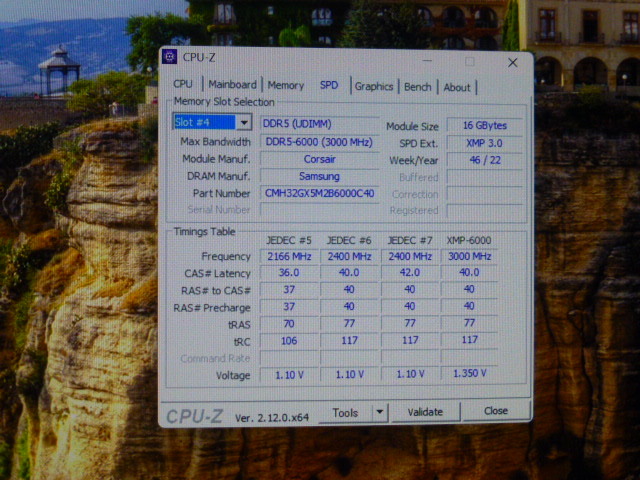Click the CAS# Latency row label
This screenshot has width=640, height=480.
(217, 273)
